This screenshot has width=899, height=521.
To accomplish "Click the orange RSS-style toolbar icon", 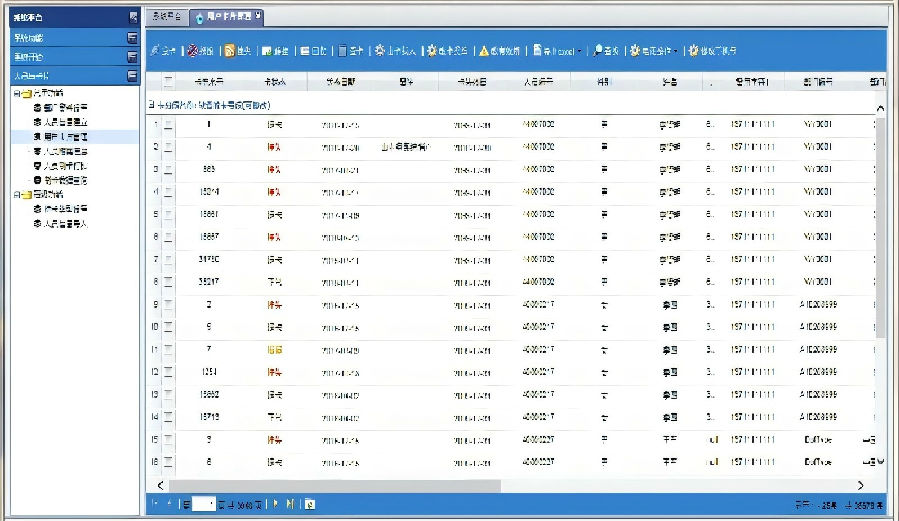I will point(230,50).
